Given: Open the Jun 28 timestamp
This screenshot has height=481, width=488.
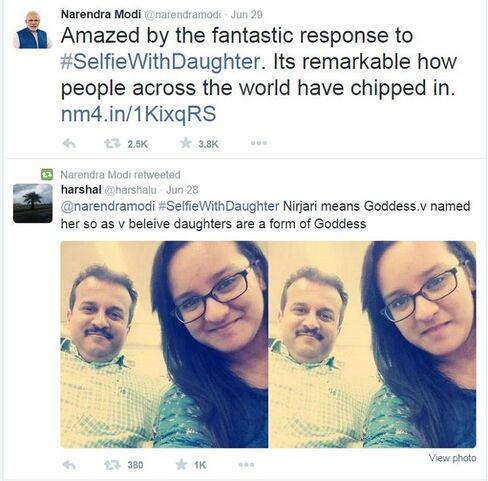Looking at the screenshot, I should (x=182, y=190).
